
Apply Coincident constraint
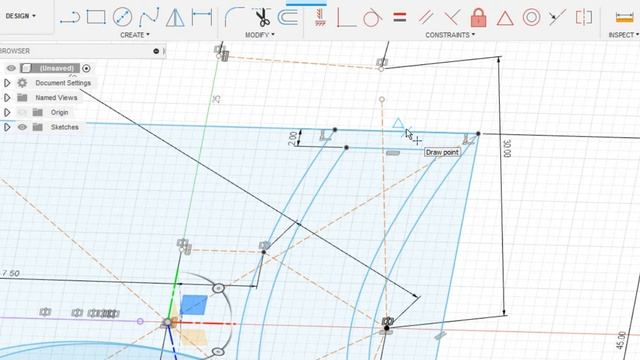coord(346,18)
